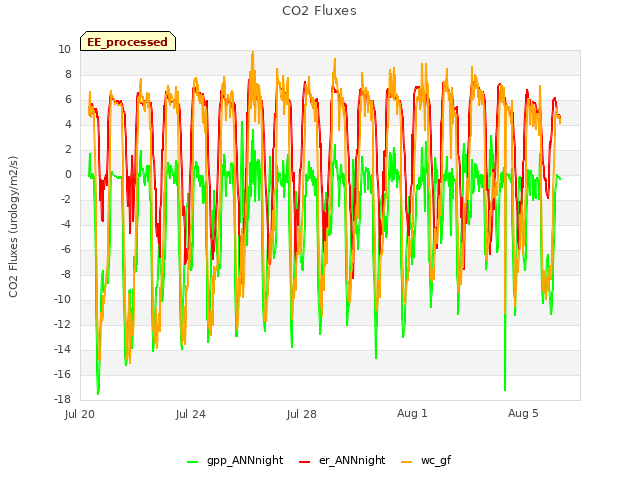Toggle the gpp_ANNnight legend entry
The height and width of the screenshot is (480, 640).
point(235,460)
